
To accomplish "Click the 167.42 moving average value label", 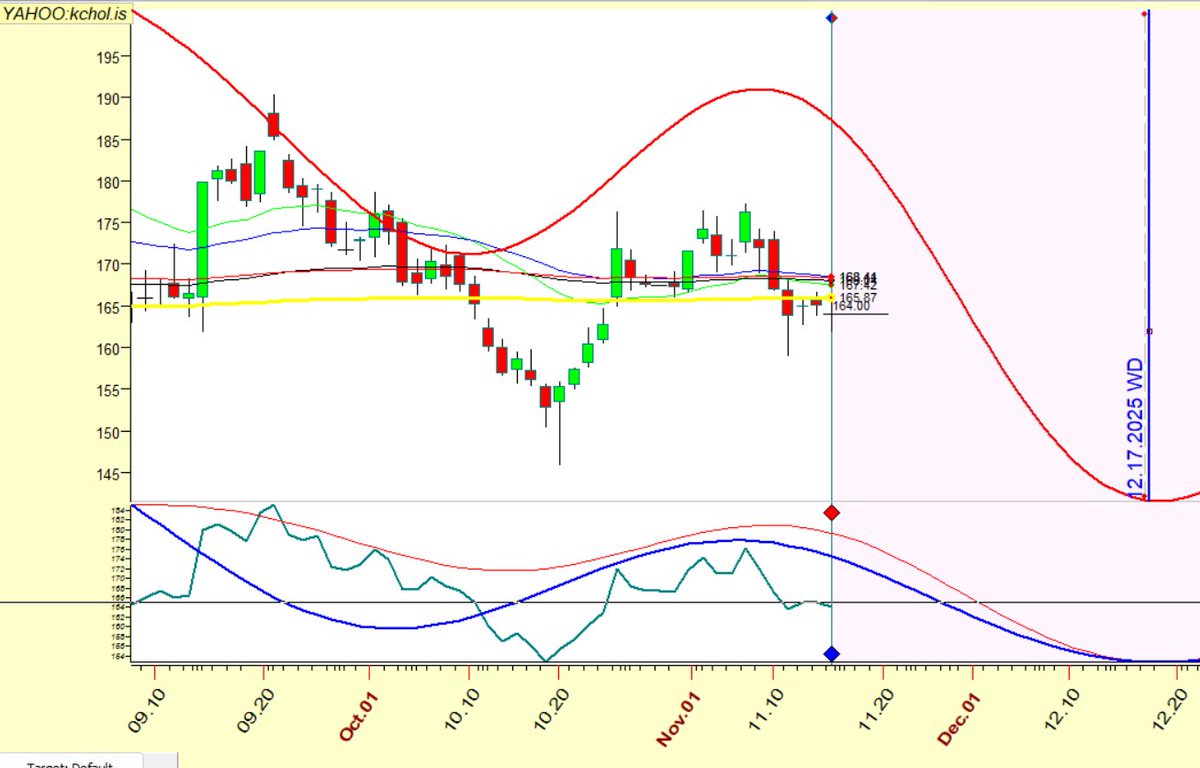I will tap(858, 285).
